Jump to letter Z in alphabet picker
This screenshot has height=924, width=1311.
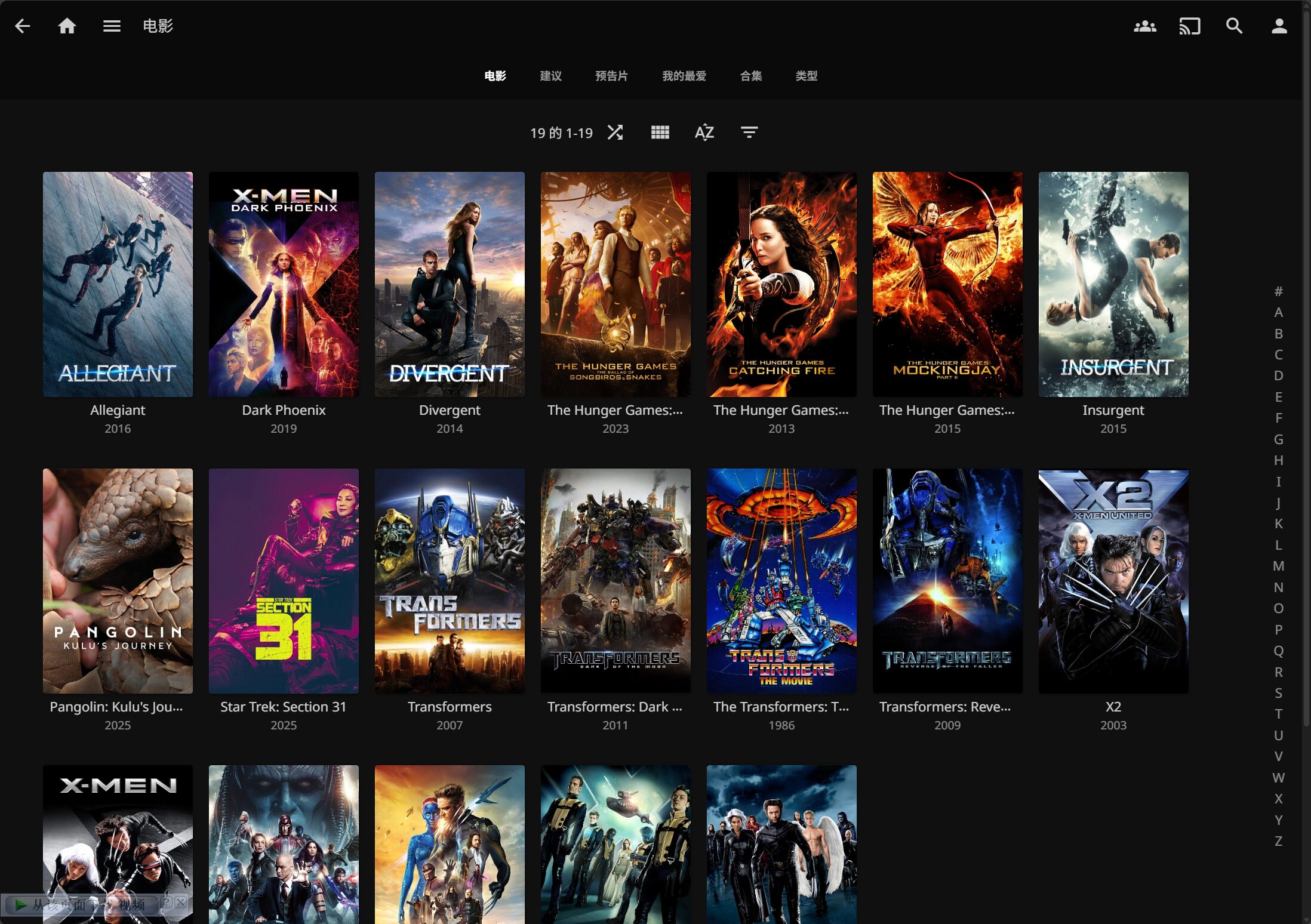point(1278,841)
